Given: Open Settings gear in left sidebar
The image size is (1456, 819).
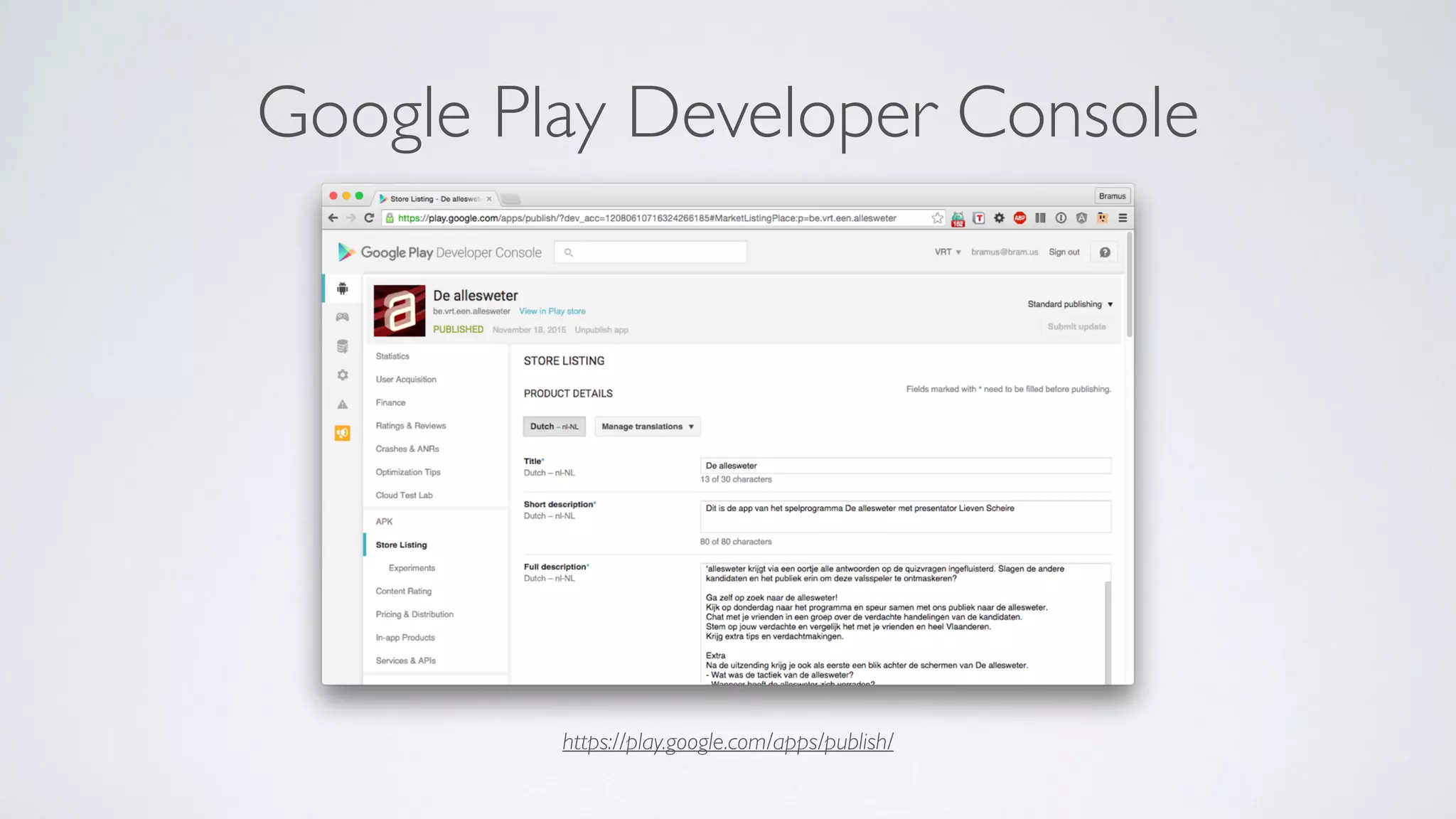Looking at the screenshot, I should tap(343, 375).
